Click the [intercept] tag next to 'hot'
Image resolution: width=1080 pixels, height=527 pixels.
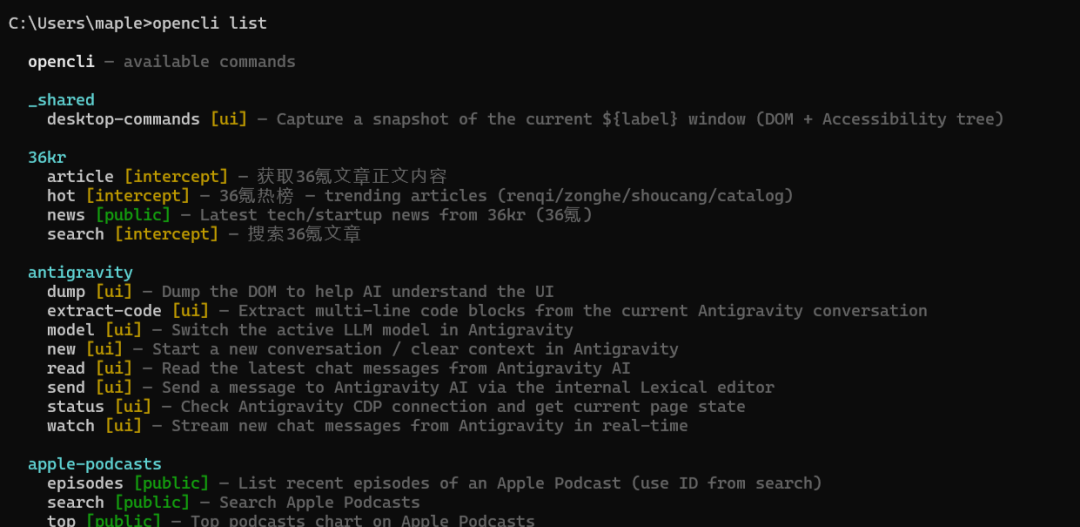[137, 196]
